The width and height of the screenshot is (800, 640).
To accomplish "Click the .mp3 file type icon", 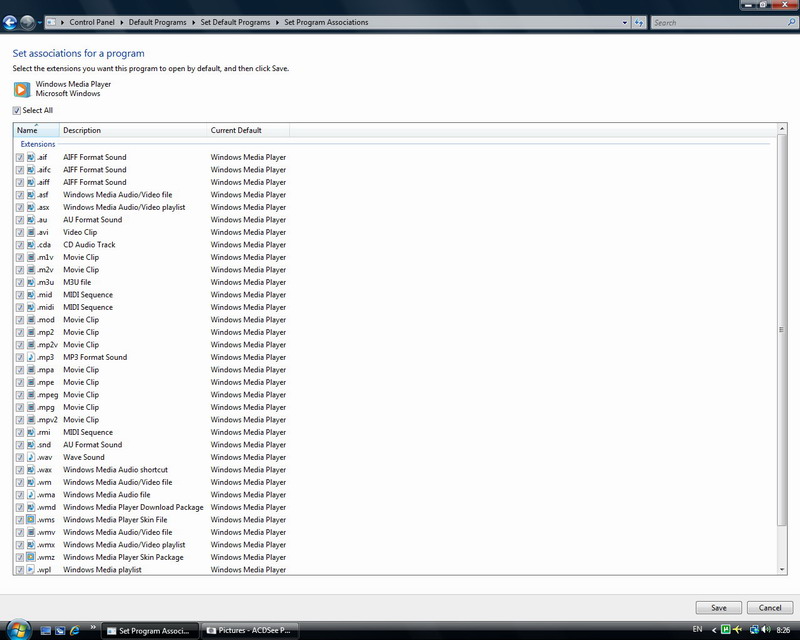I will [31, 357].
